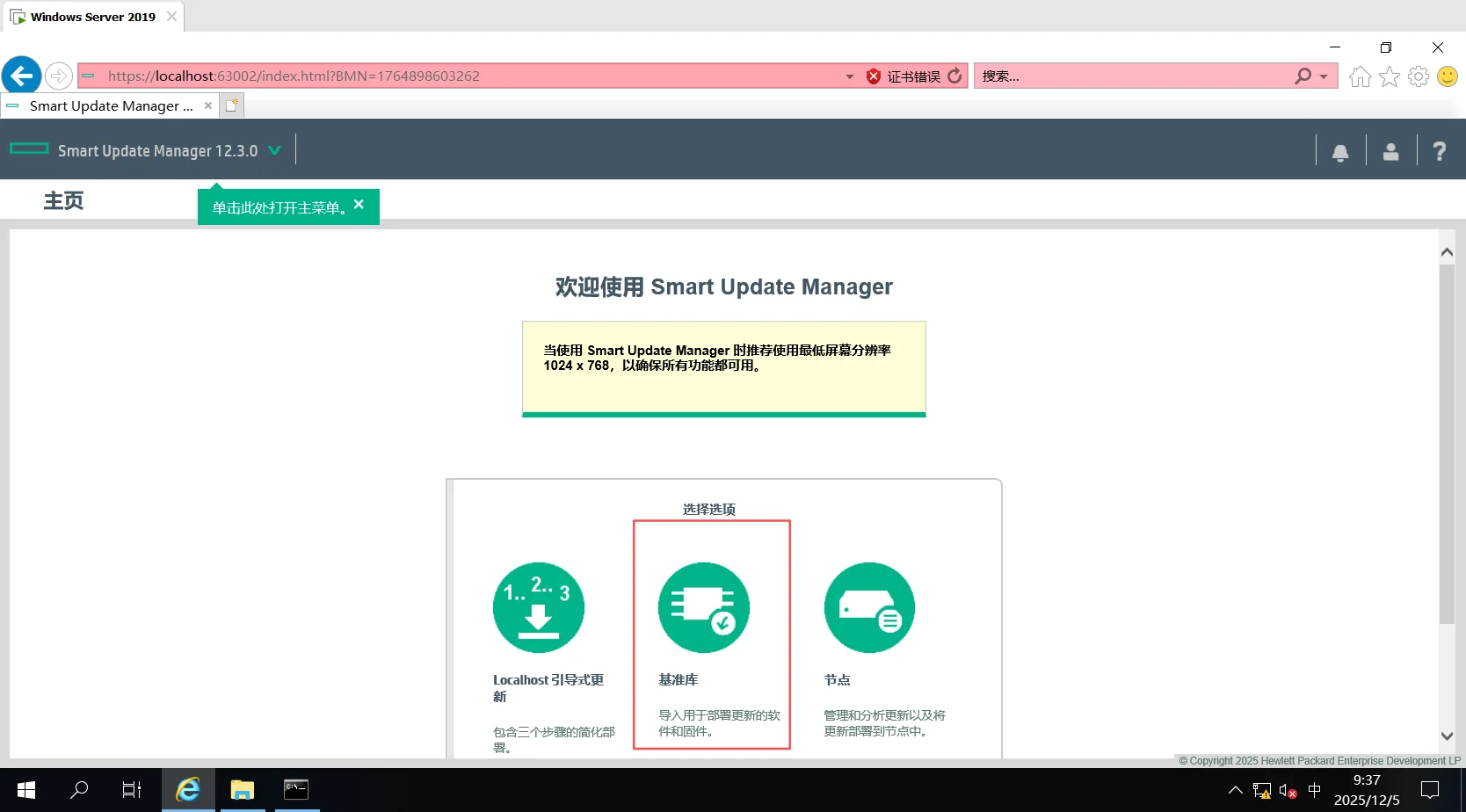The height and width of the screenshot is (812, 1466).
Task: Close the Windows Server 2019 VM tab
Action: pos(171,17)
